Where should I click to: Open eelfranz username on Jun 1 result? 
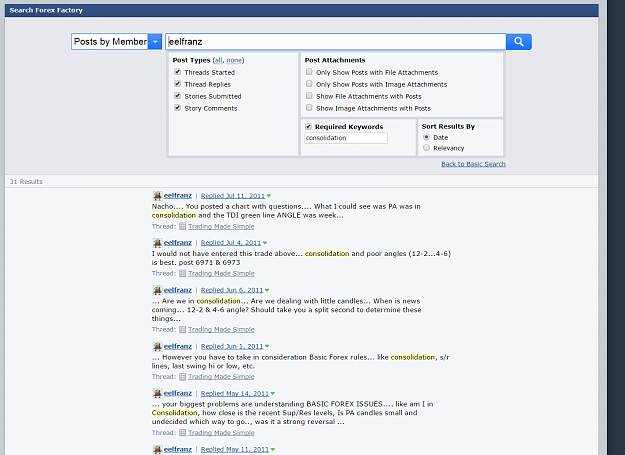point(178,346)
